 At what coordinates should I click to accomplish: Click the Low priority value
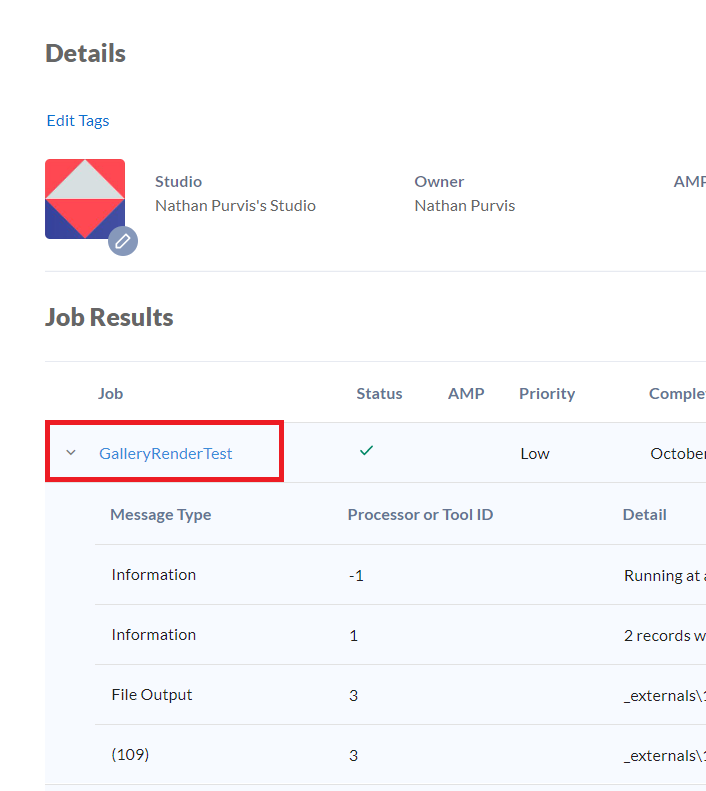535,453
